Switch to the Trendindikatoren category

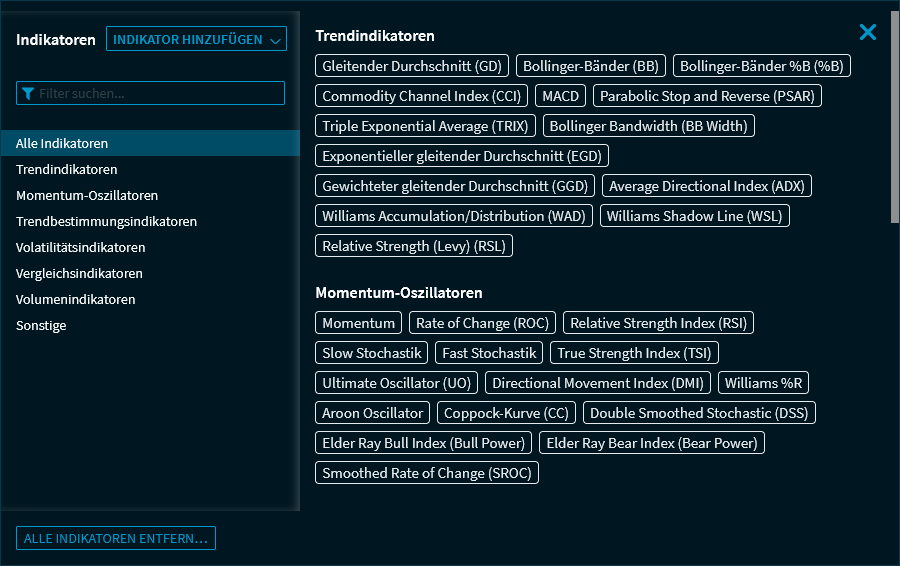[66, 169]
